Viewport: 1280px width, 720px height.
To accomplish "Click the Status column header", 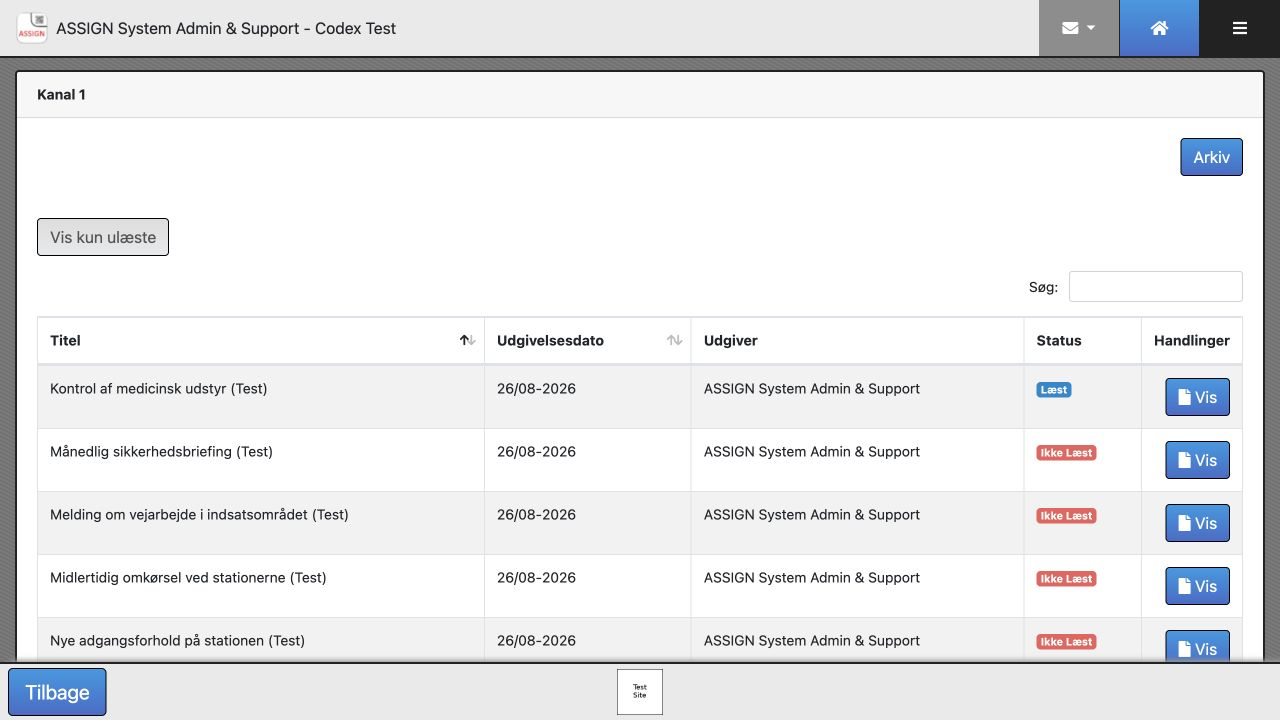I will click(x=1083, y=340).
